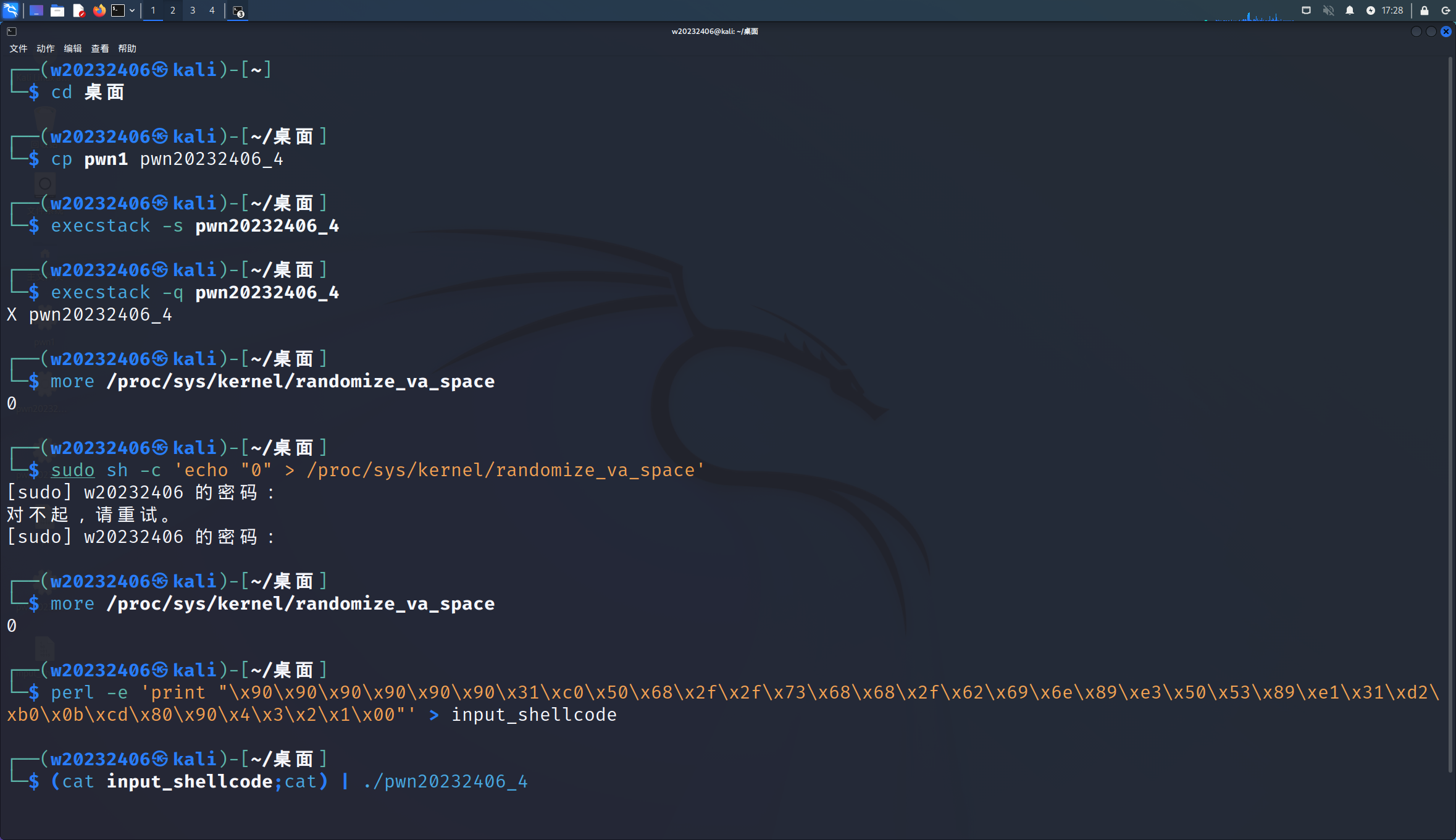Lock the screen with the padlock icon
The width and height of the screenshot is (1456, 840).
[x=1425, y=10]
